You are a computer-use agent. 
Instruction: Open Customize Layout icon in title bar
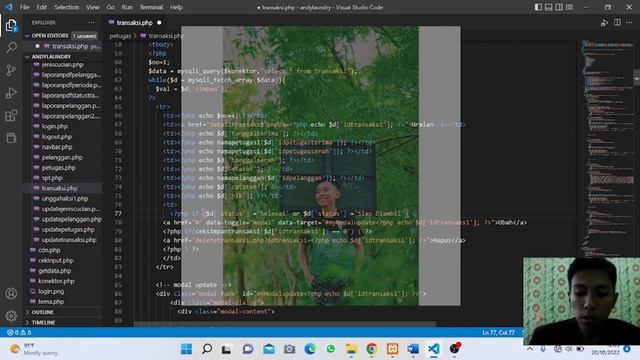tap(569, 7)
